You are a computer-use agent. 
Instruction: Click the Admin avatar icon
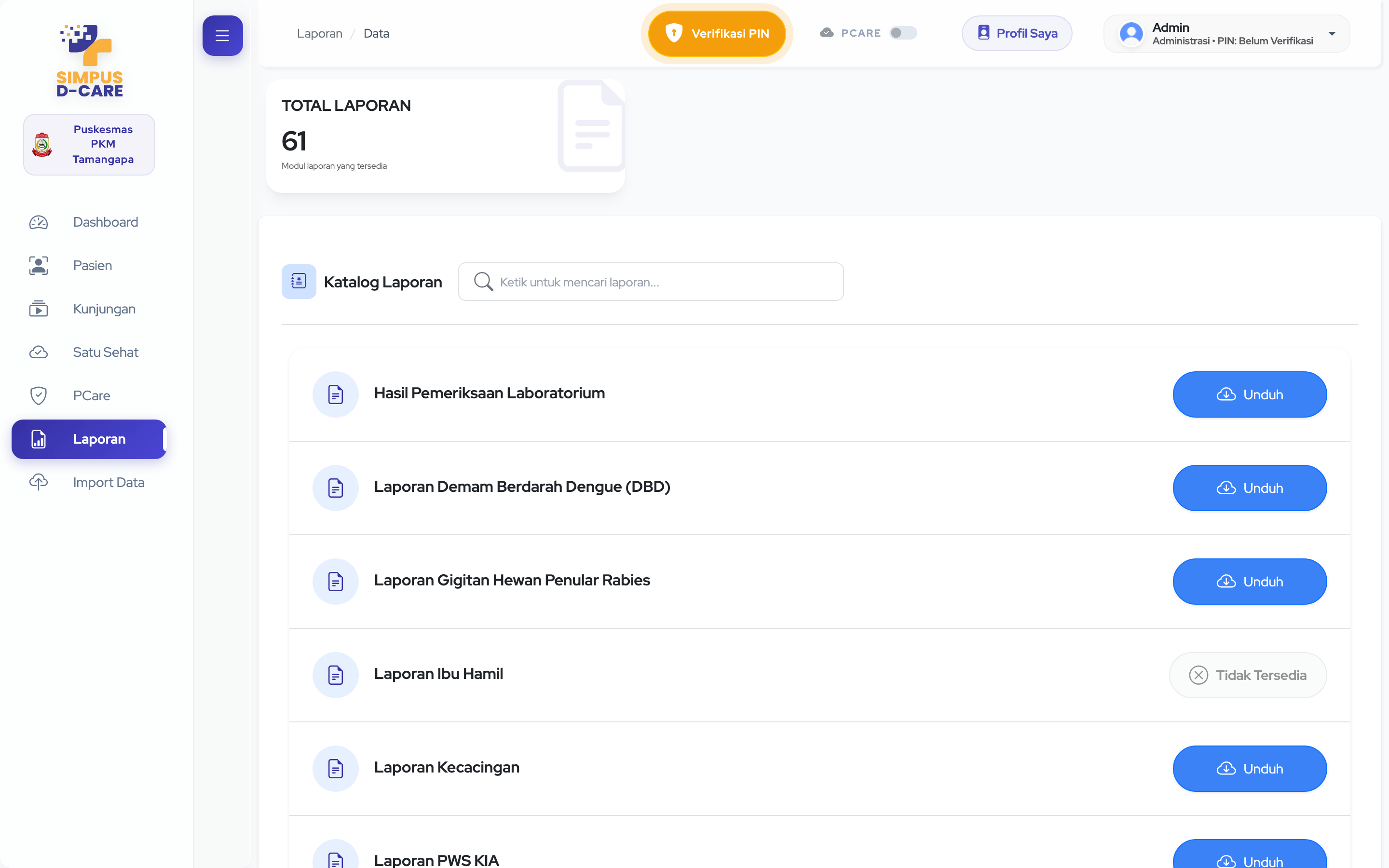pos(1131,34)
